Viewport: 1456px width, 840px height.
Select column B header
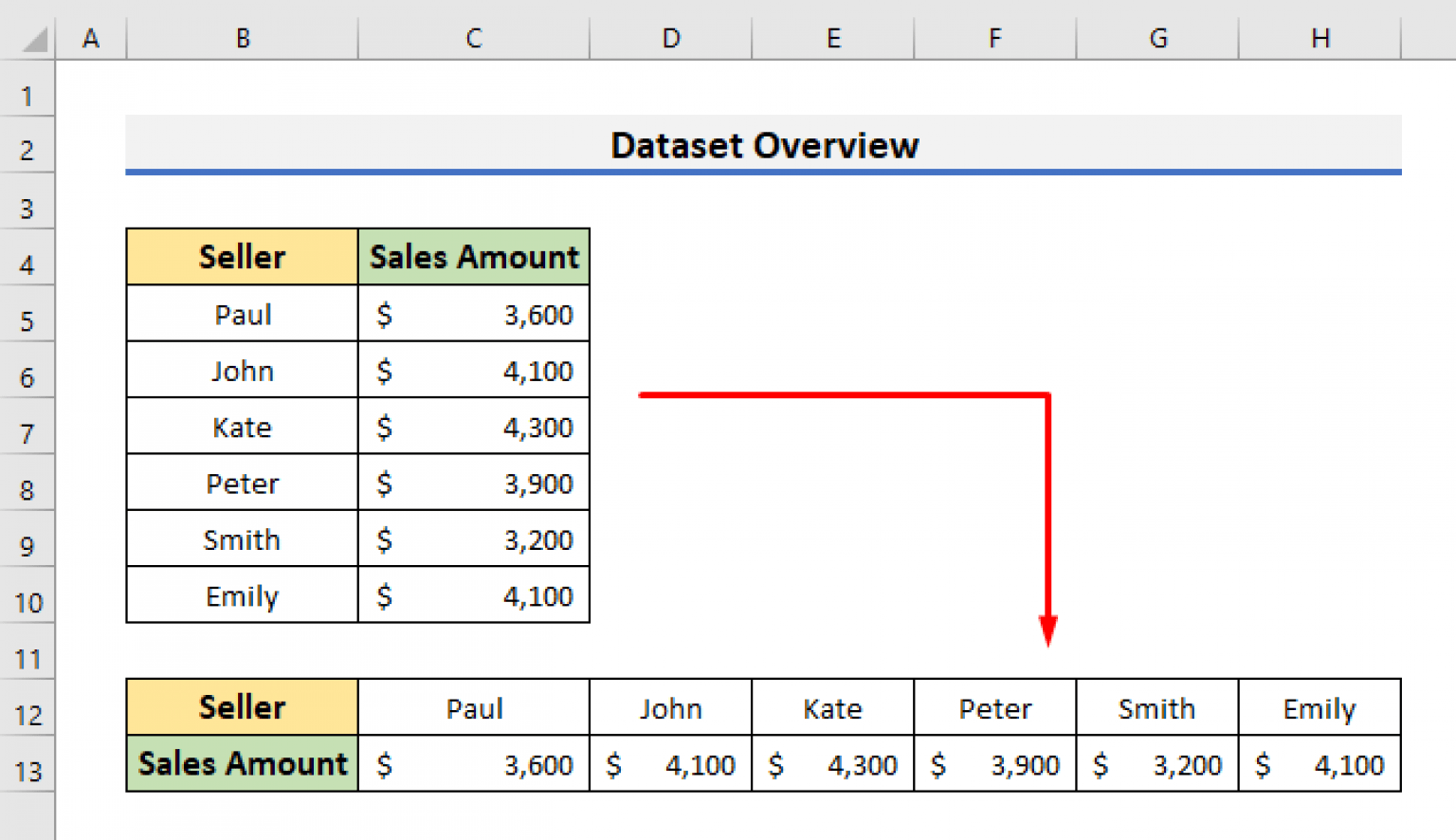[242, 38]
